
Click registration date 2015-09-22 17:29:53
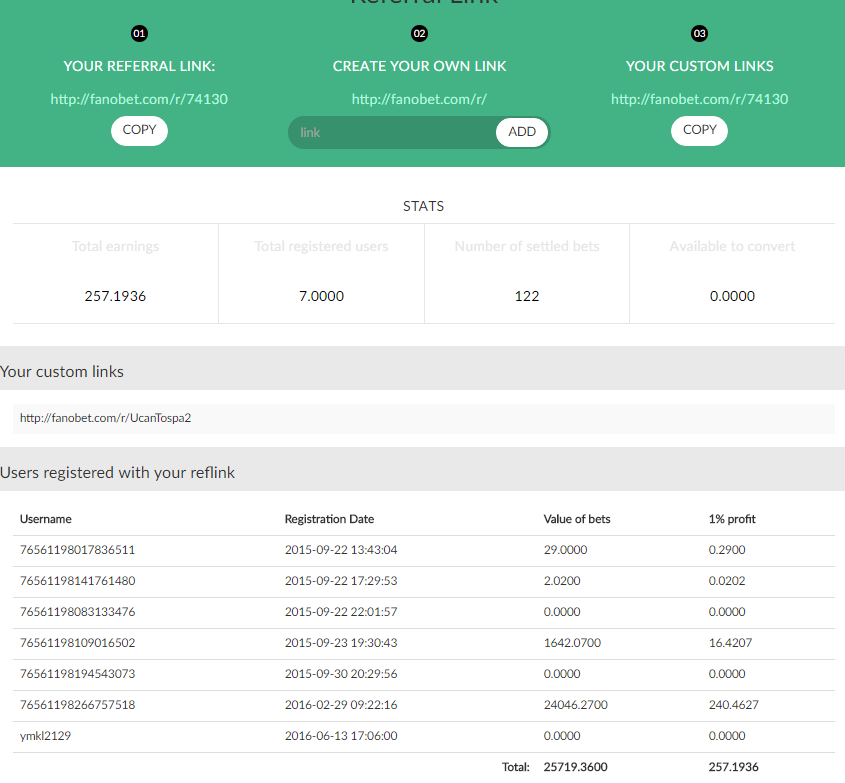pyautogui.click(x=341, y=581)
